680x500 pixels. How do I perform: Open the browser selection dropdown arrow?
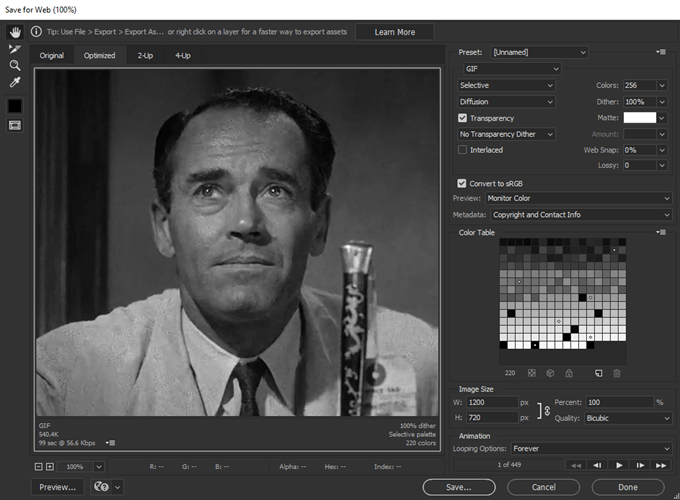click(x=118, y=487)
